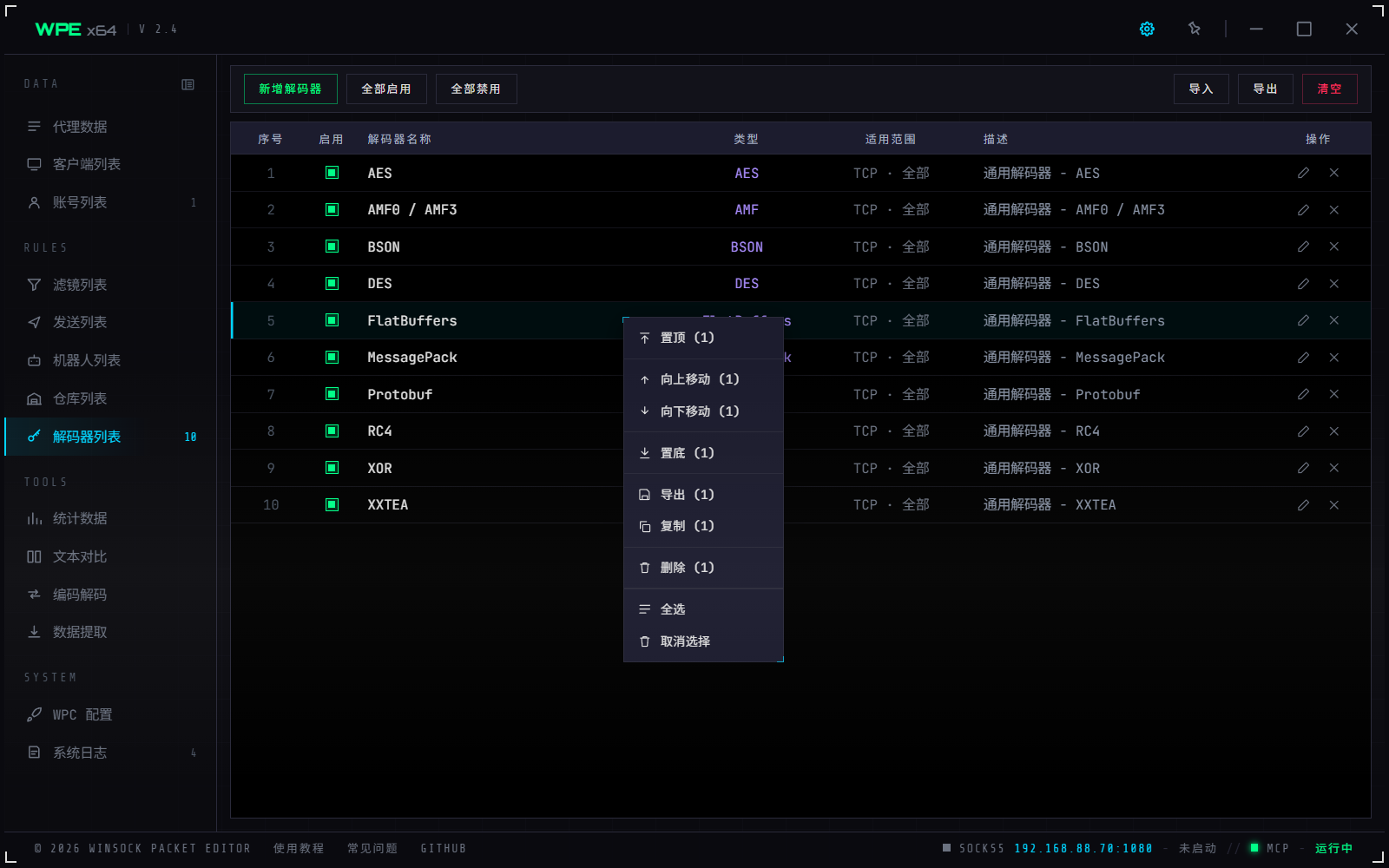Click the 全部禁用 button

(x=476, y=89)
